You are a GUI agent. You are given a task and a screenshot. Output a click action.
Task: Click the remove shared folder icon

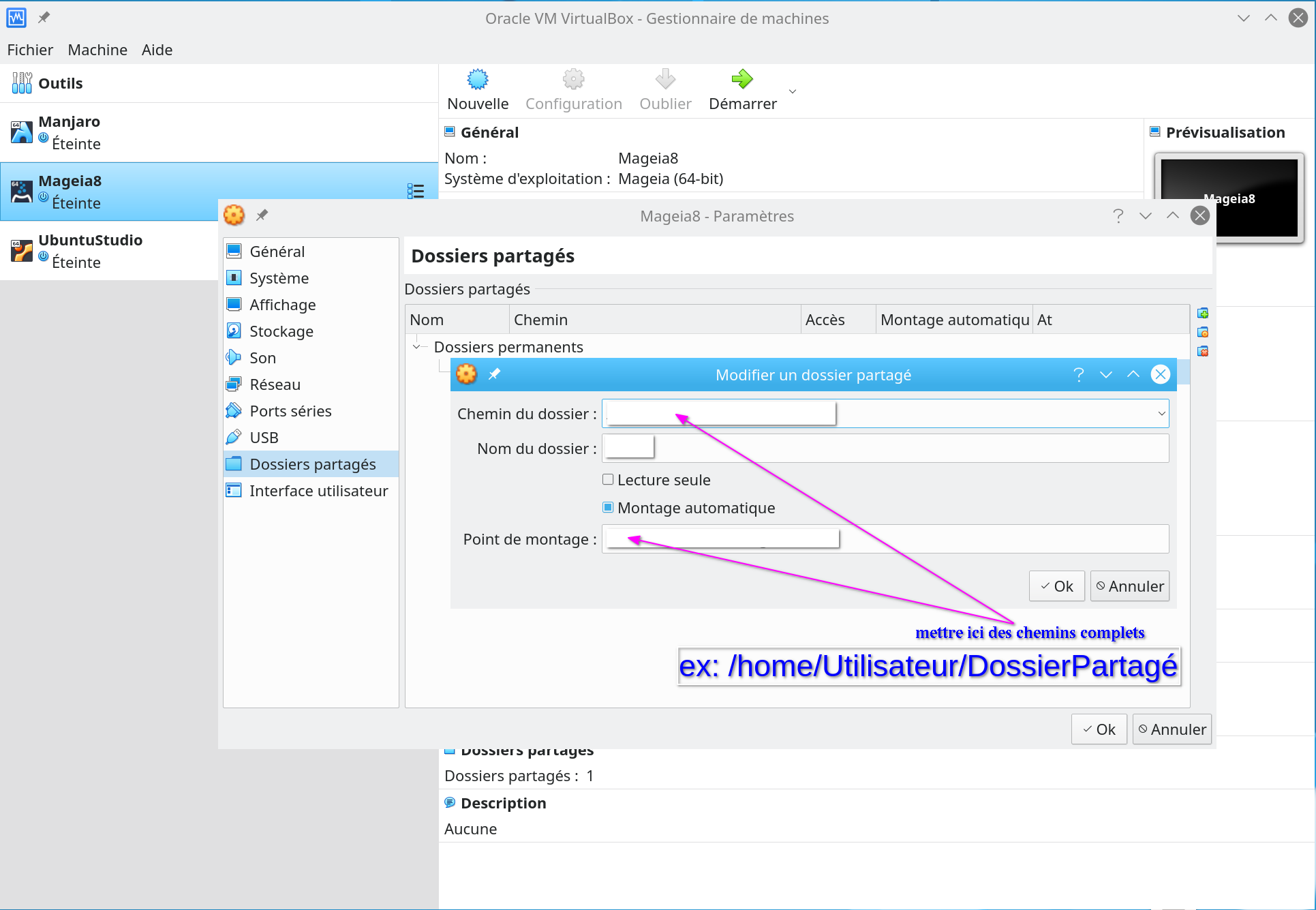click(x=1203, y=351)
